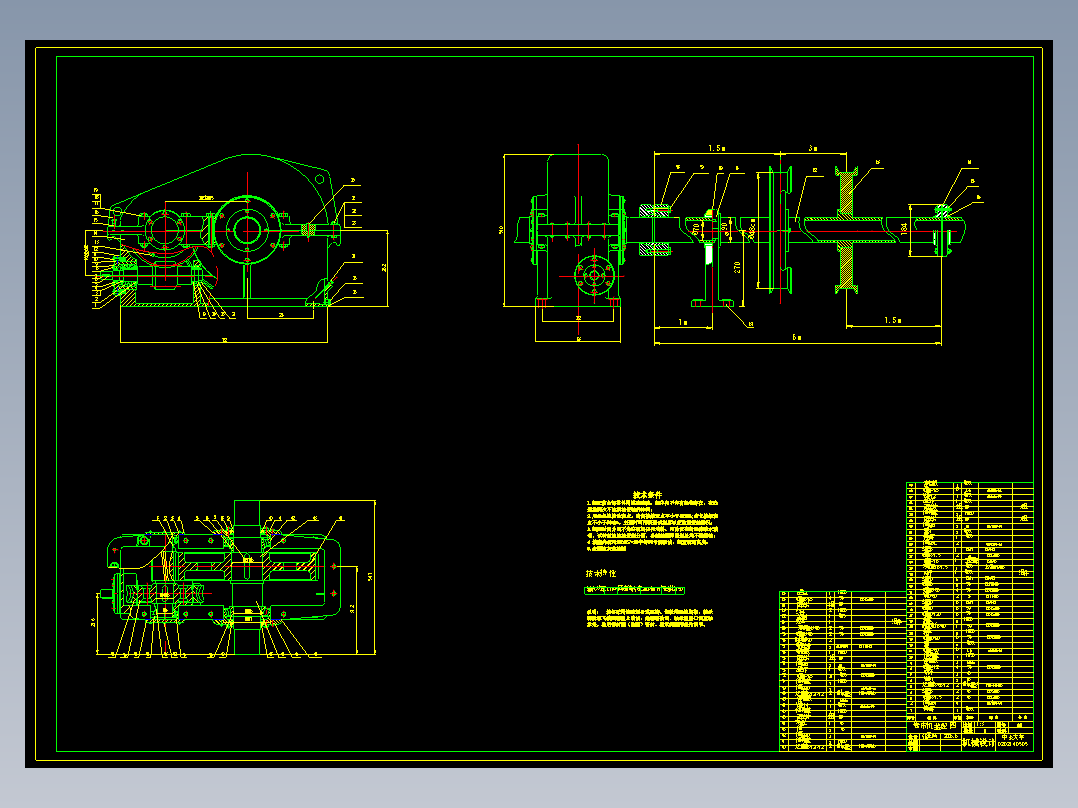Click the hatched sprocket wheel on the shaft
The image size is (1078, 808).
(846, 230)
